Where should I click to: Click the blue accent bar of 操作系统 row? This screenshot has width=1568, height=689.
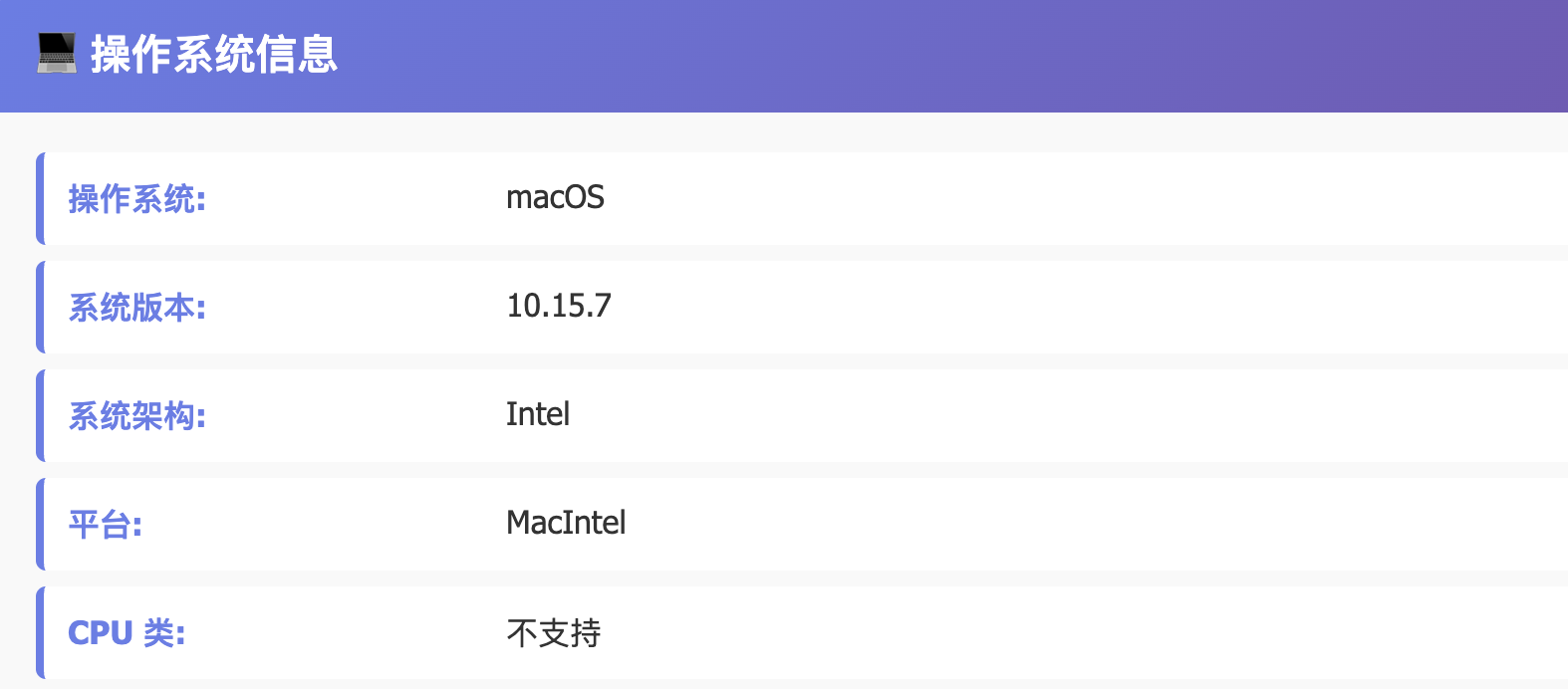click(41, 199)
